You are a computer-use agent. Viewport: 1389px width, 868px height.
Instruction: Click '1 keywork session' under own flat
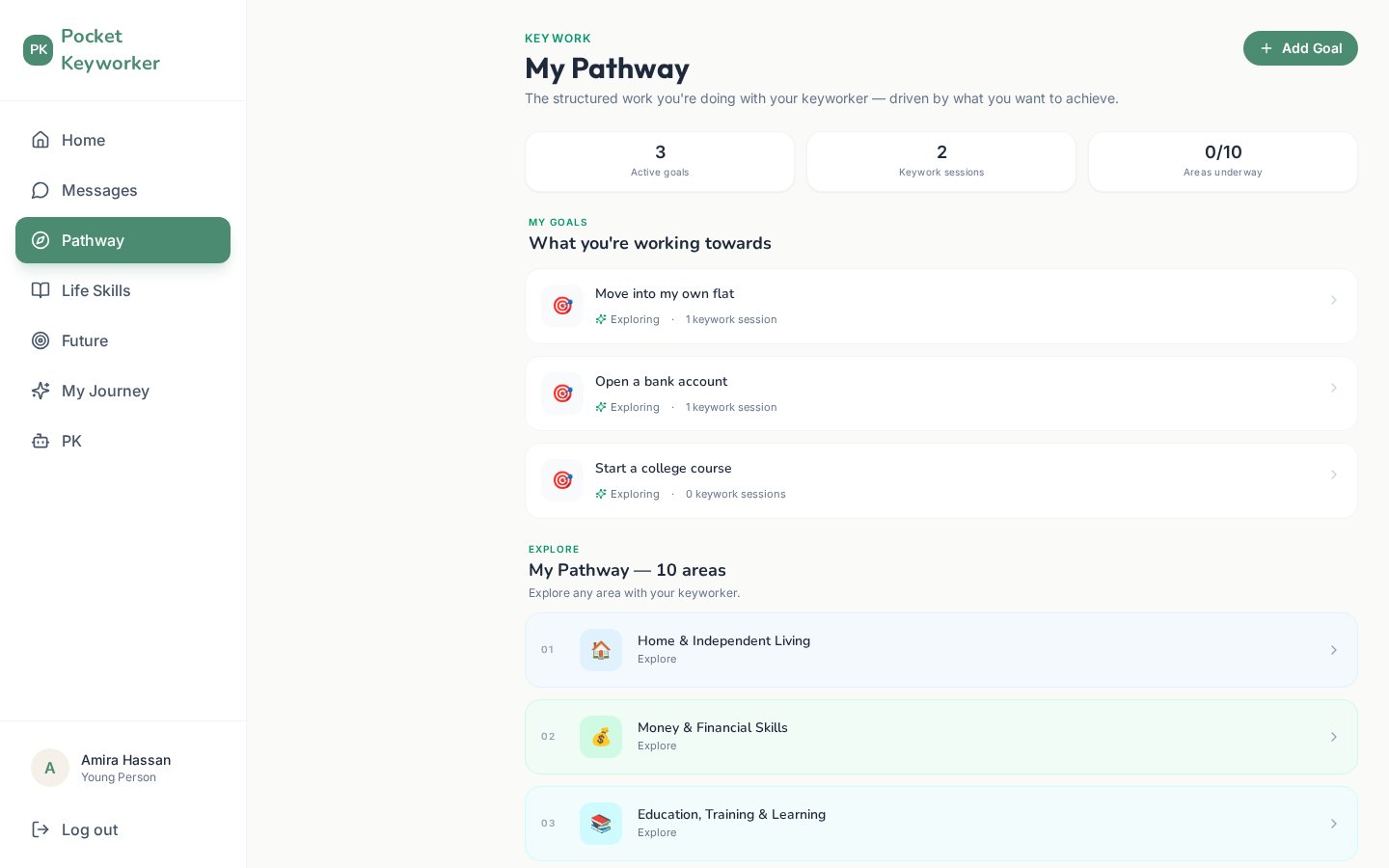tap(731, 319)
